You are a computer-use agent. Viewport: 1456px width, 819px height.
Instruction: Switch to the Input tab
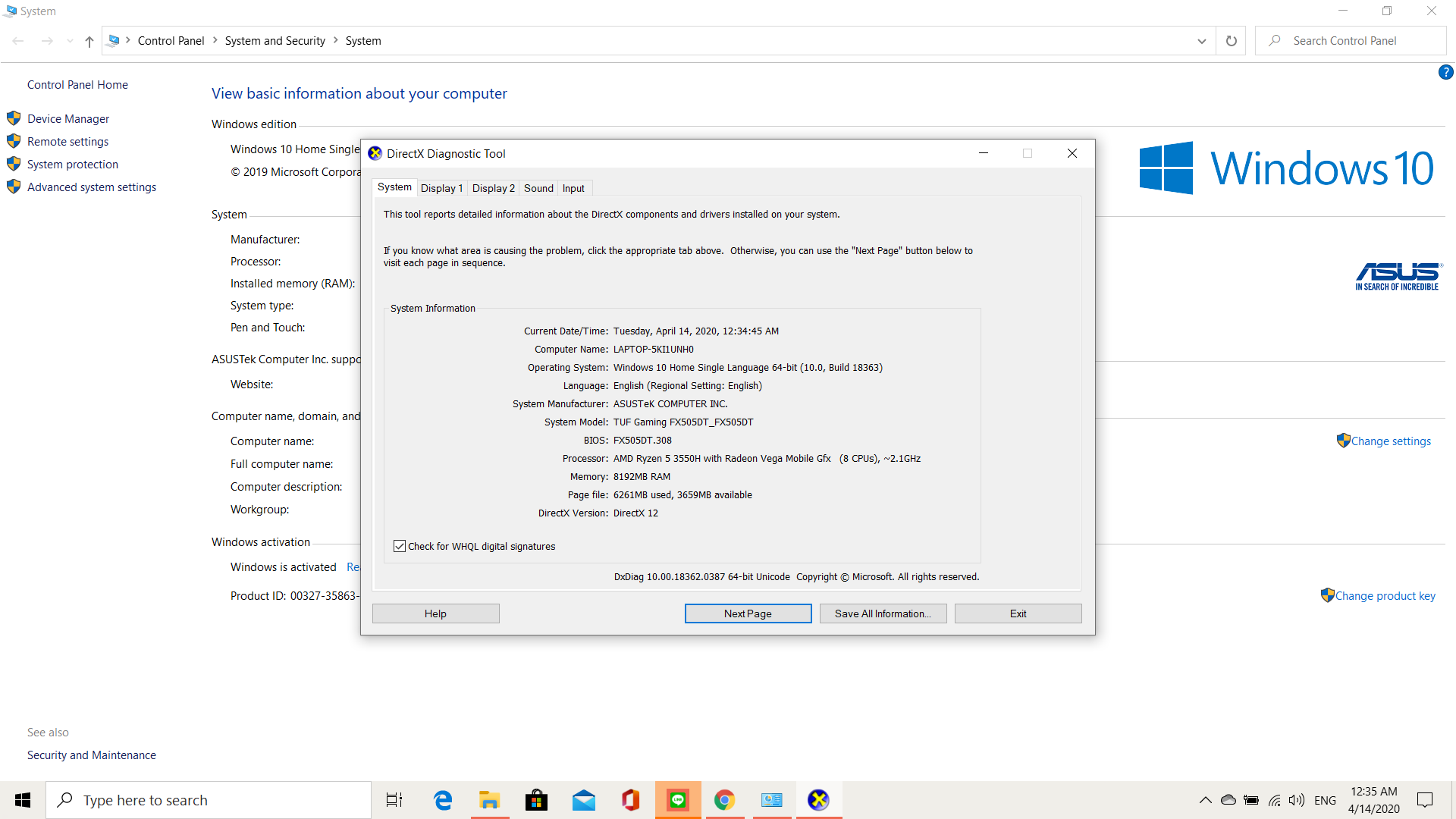pyautogui.click(x=573, y=188)
